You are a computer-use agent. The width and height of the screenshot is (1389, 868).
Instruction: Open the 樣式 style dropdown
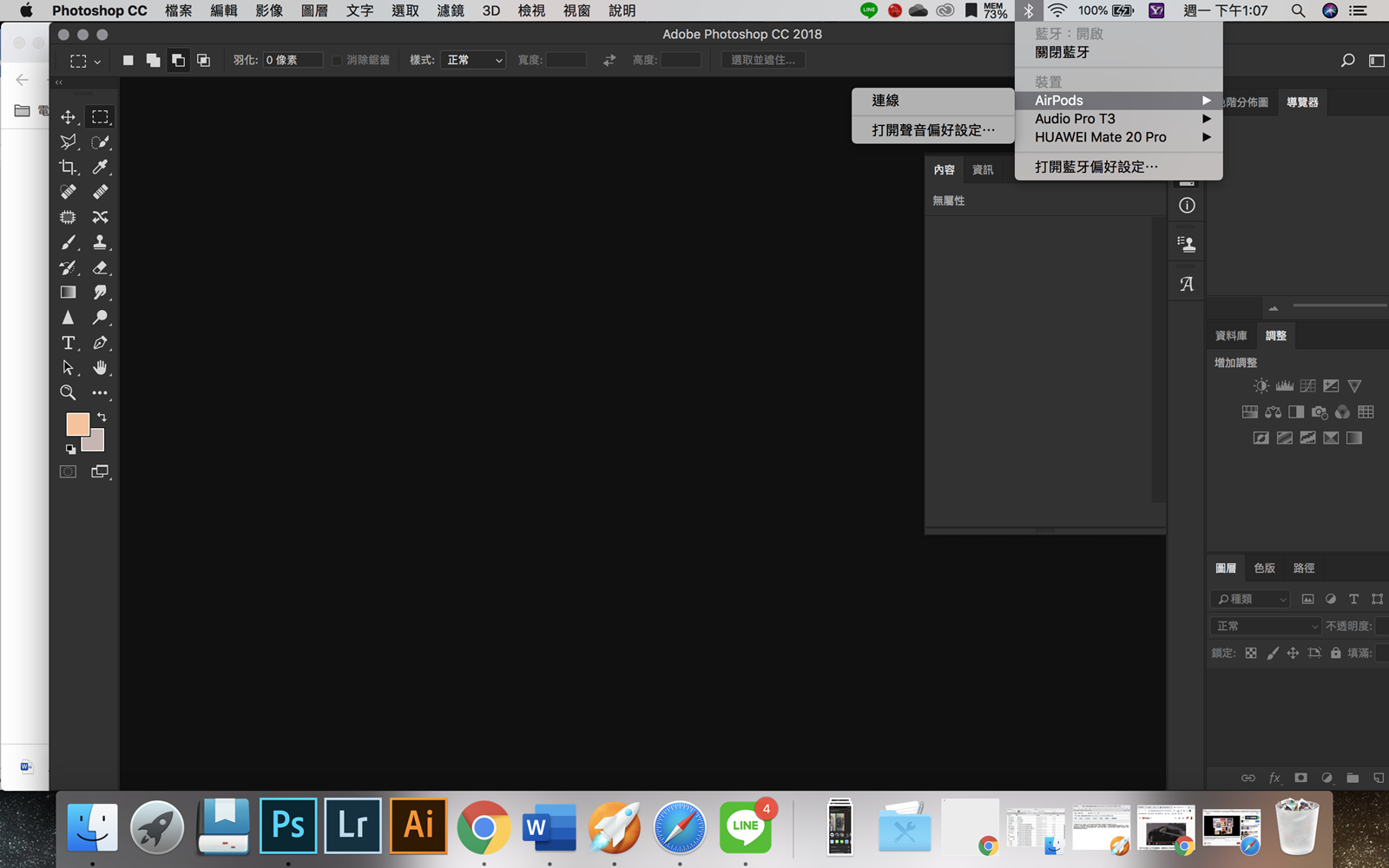[x=473, y=60]
